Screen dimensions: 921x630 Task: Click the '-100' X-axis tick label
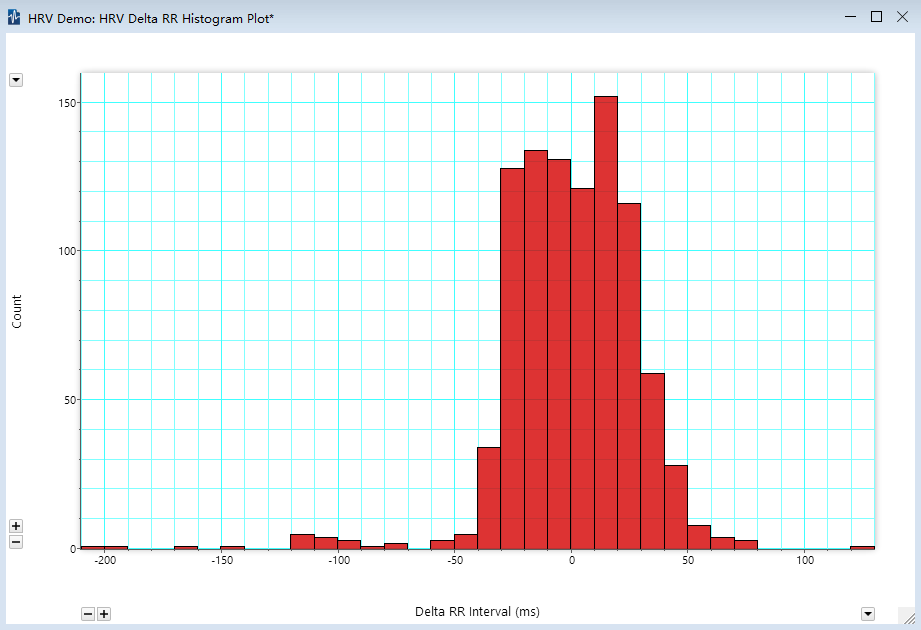tap(338, 560)
